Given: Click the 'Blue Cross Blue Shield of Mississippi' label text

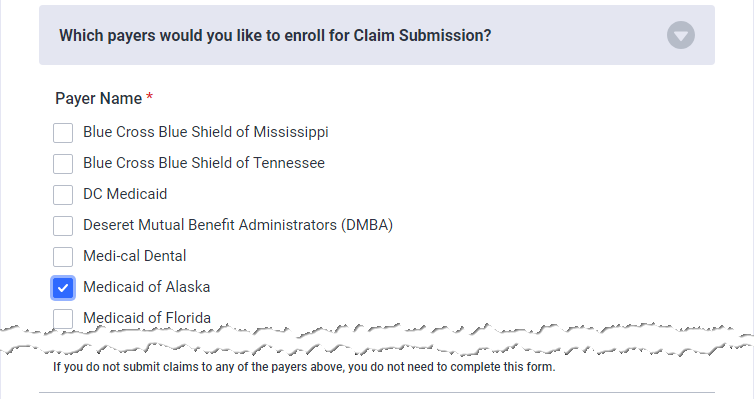Looking at the screenshot, I should (x=206, y=132).
